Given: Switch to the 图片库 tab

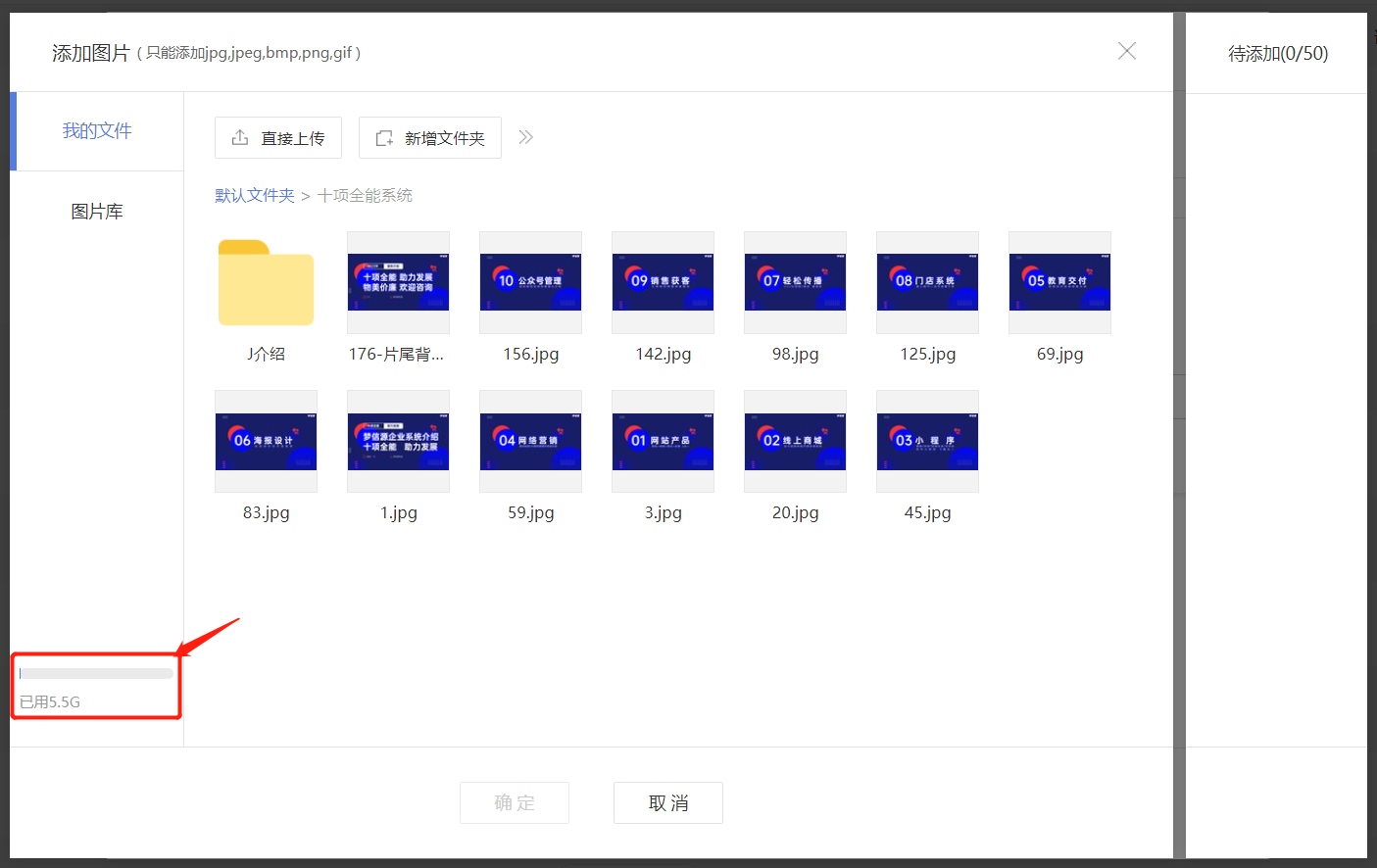Looking at the screenshot, I should [x=97, y=212].
